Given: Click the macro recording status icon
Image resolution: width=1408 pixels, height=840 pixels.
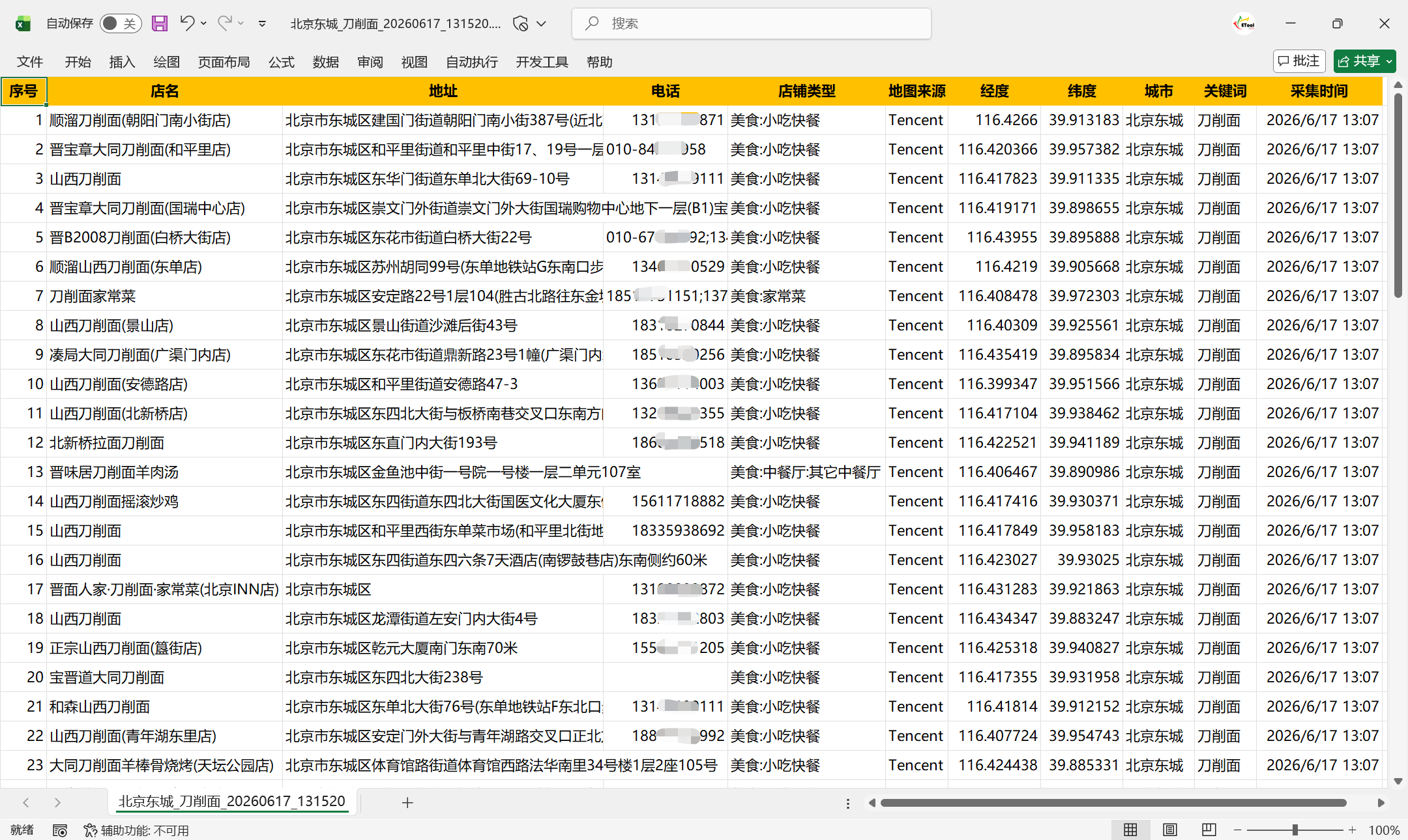Looking at the screenshot, I should (60, 830).
